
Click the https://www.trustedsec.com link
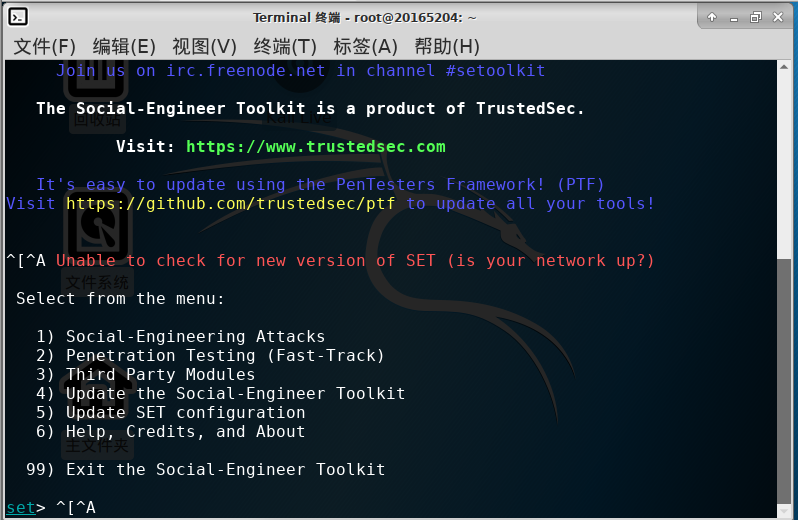point(316,147)
